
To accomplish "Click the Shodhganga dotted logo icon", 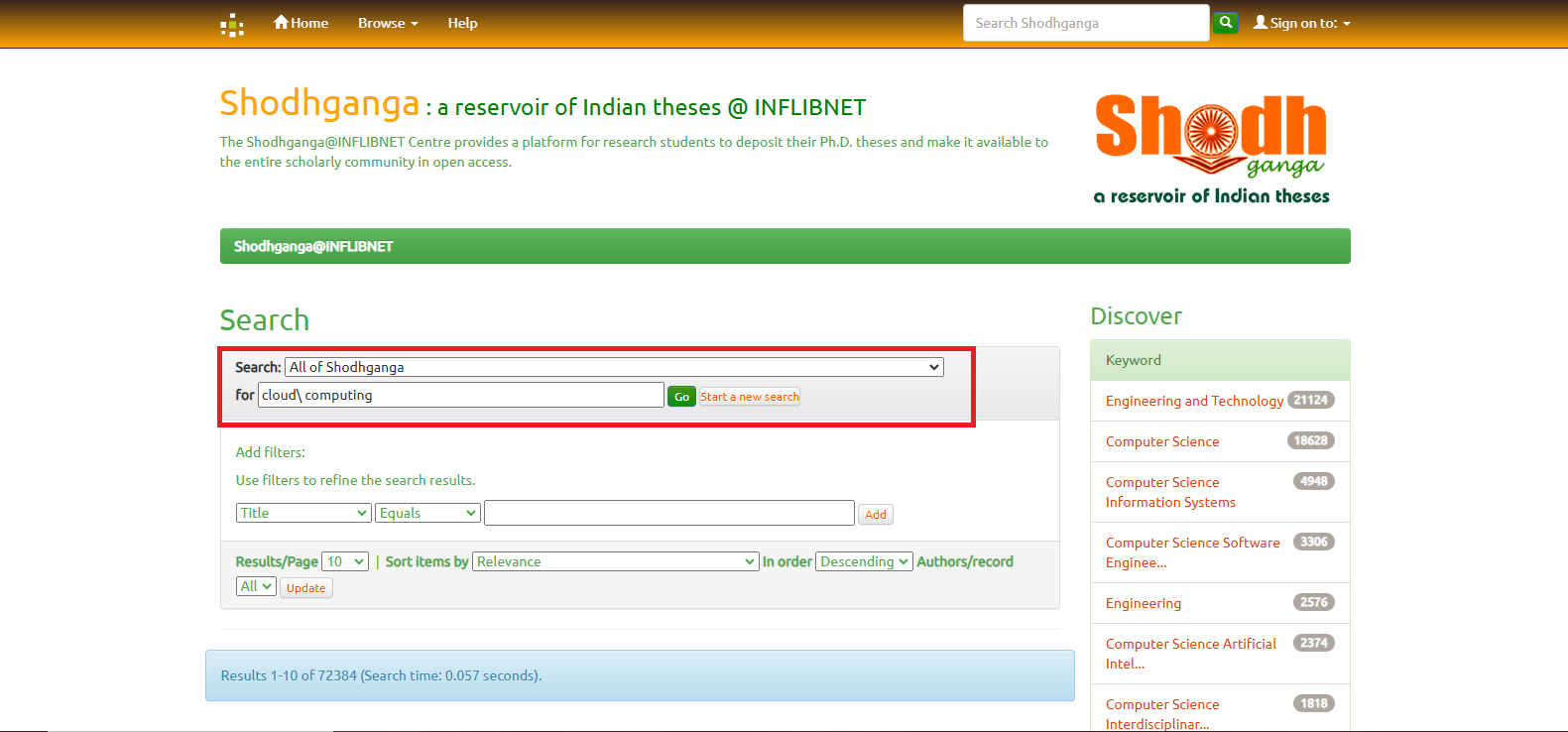I will (x=231, y=25).
